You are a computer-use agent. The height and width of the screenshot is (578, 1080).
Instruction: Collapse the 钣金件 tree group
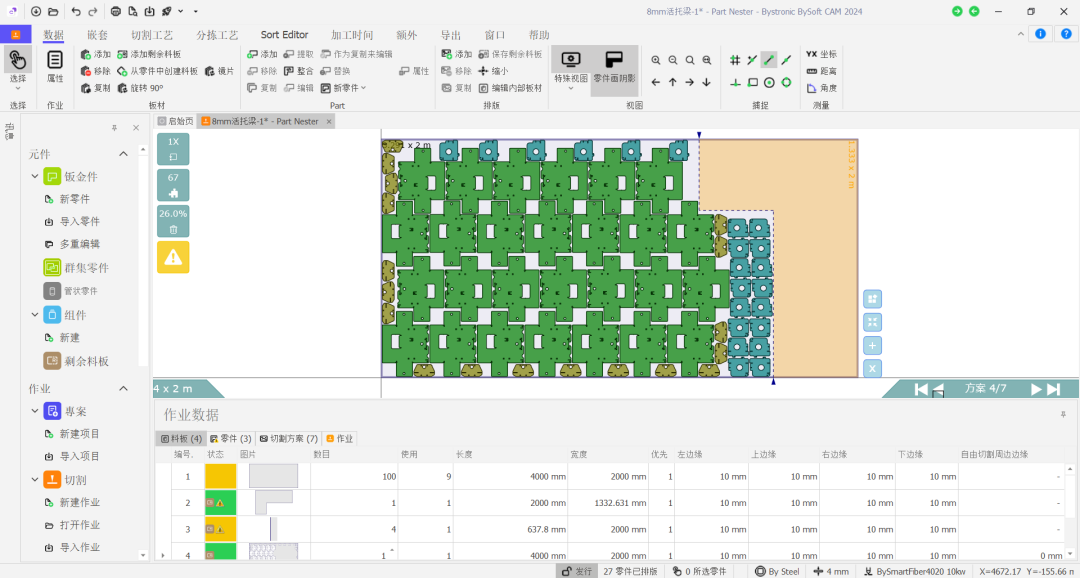coord(36,177)
